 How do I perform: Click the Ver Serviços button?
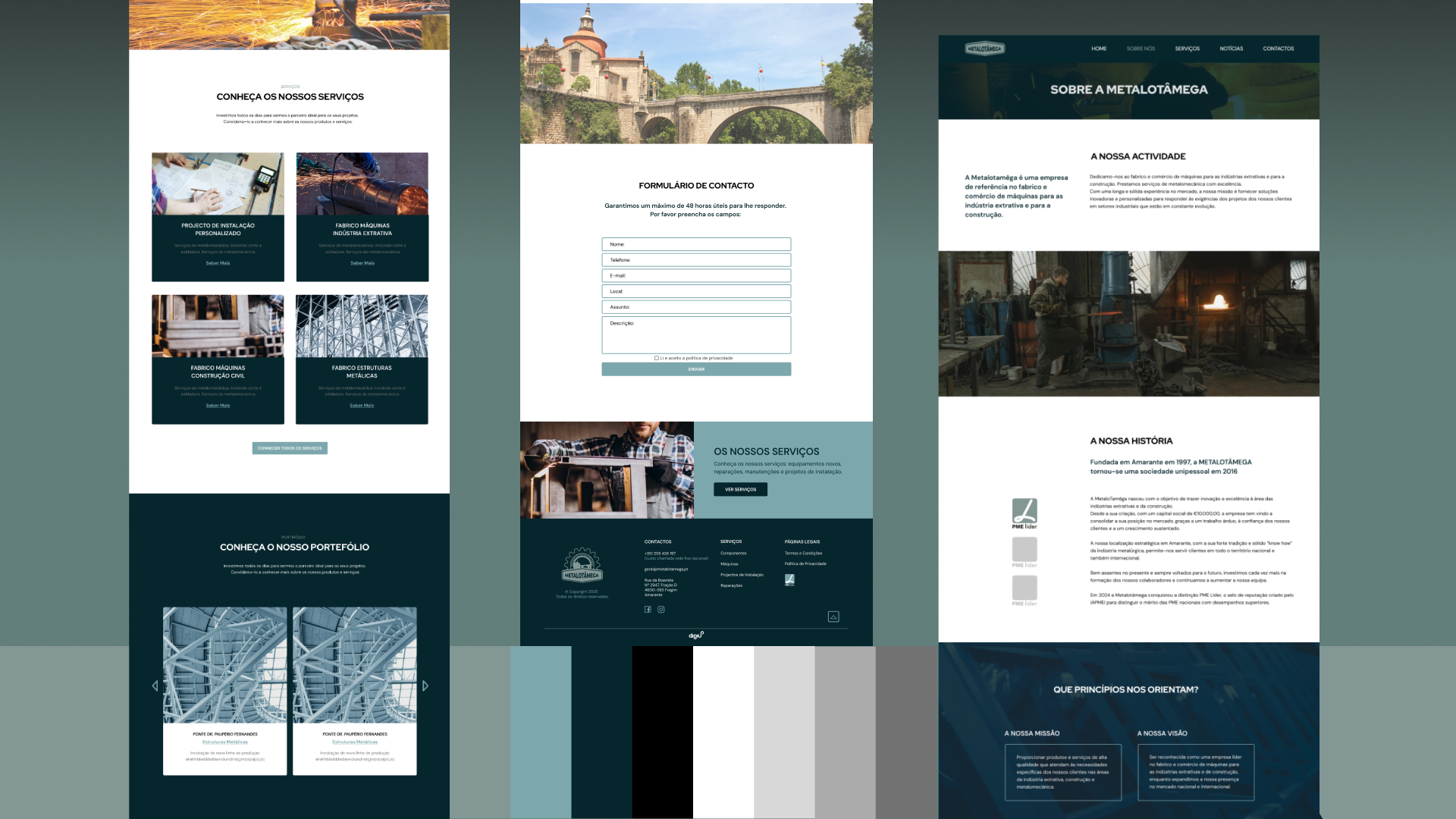pos(740,490)
